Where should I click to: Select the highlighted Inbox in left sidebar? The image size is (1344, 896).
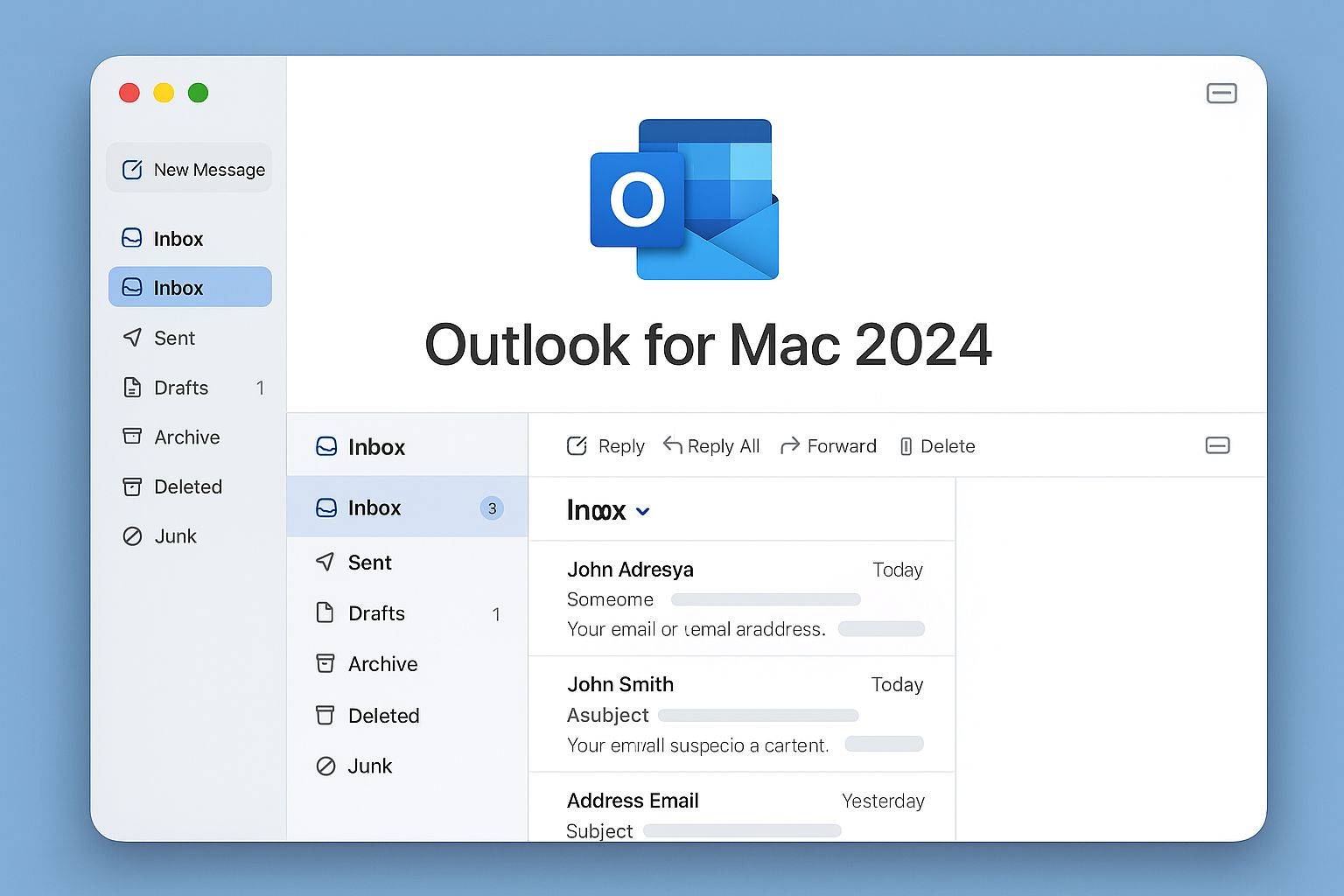coord(190,287)
